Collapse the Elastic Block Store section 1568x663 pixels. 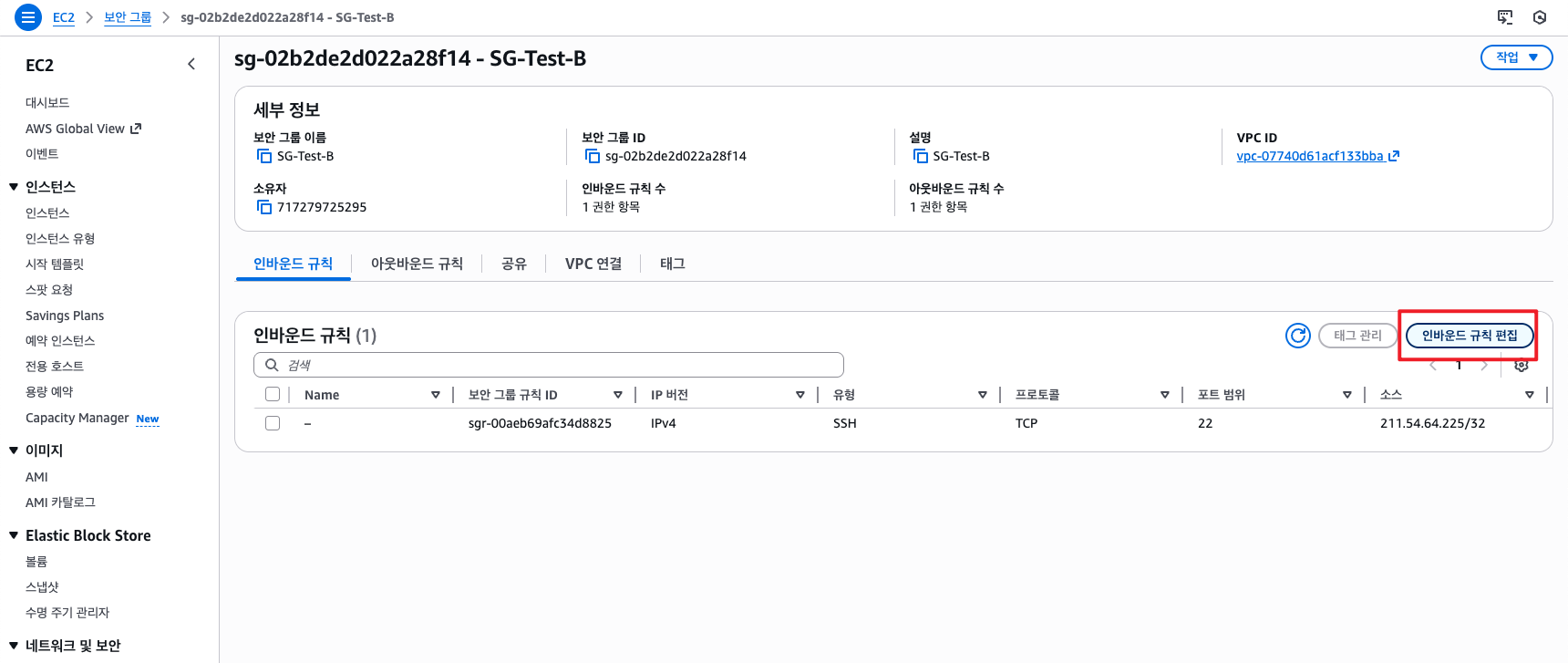pos(14,535)
